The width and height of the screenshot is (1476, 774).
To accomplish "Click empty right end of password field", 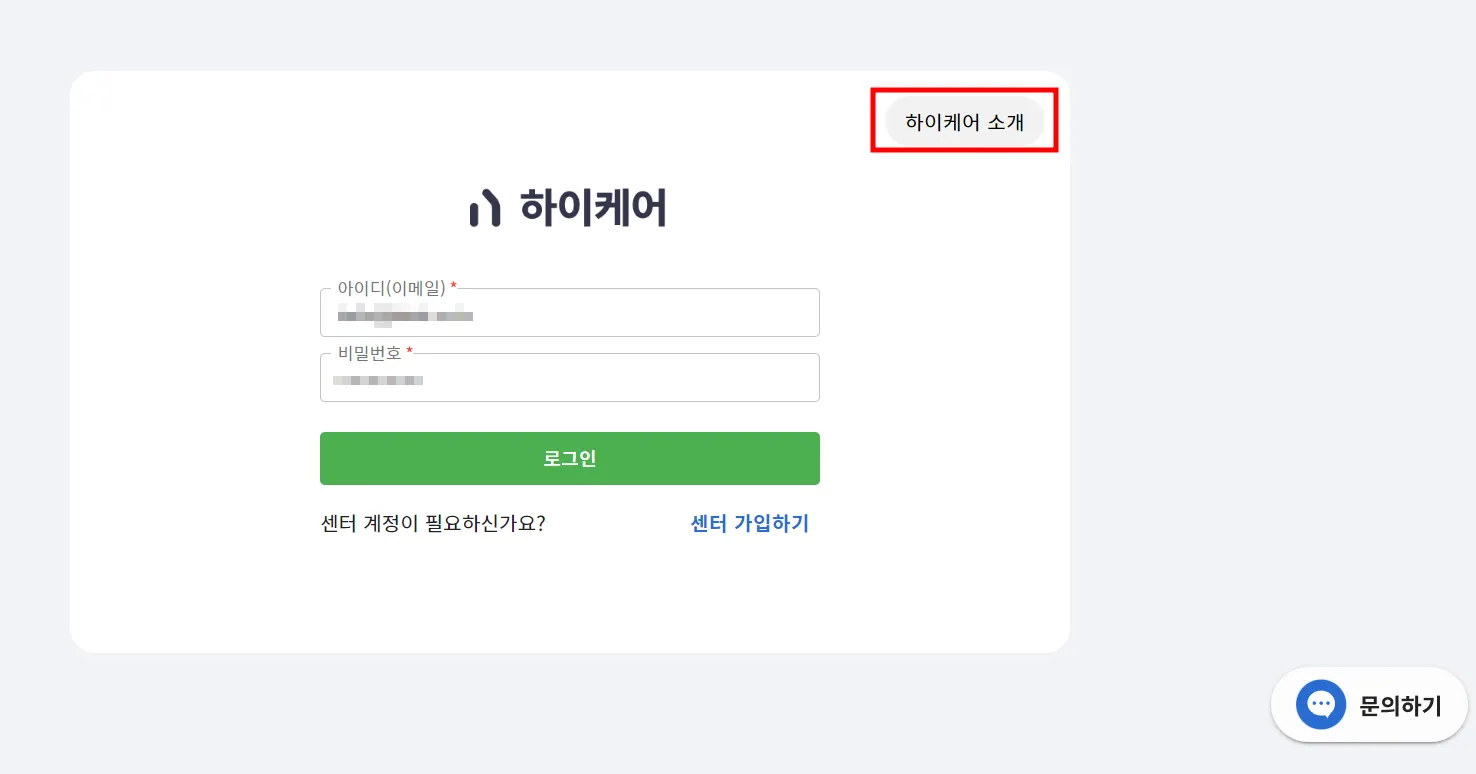I will pyautogui.click(x=760, y=380).
